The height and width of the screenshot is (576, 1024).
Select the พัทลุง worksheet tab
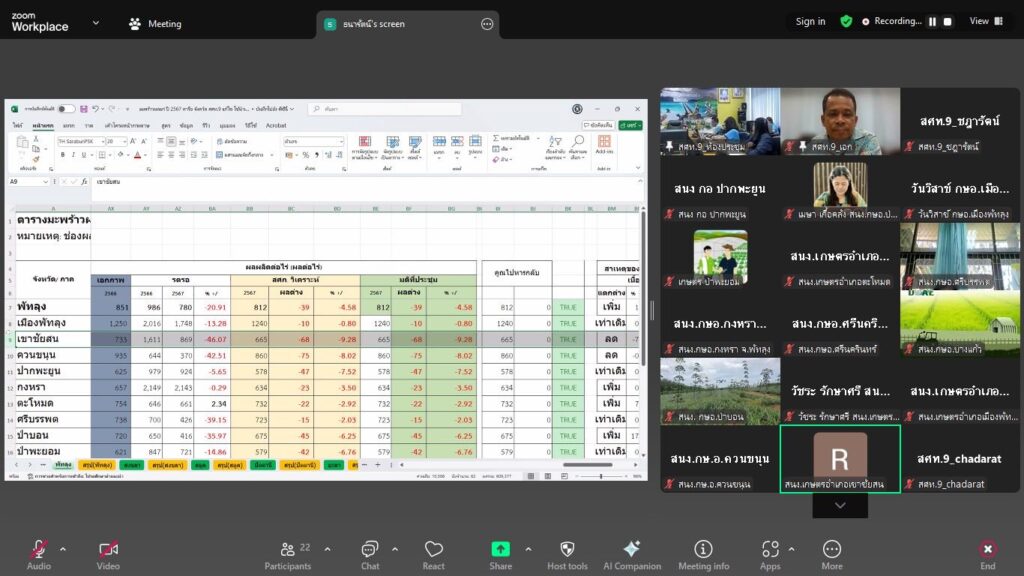pos(63,466)
